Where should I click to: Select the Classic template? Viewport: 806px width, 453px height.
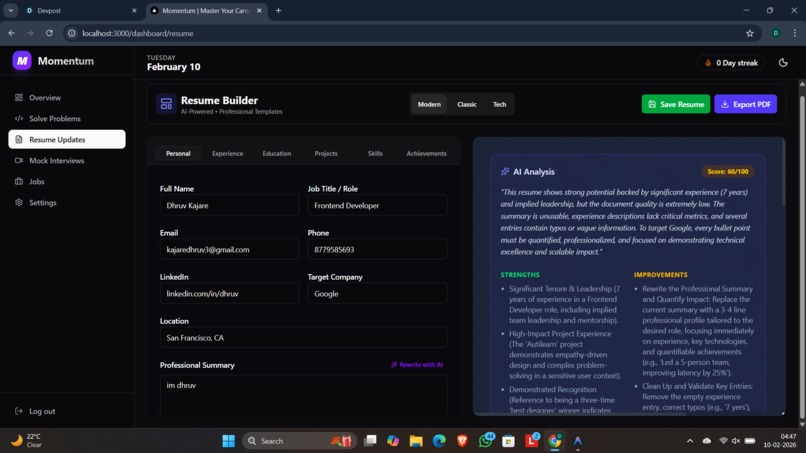[x=467, y=104]
